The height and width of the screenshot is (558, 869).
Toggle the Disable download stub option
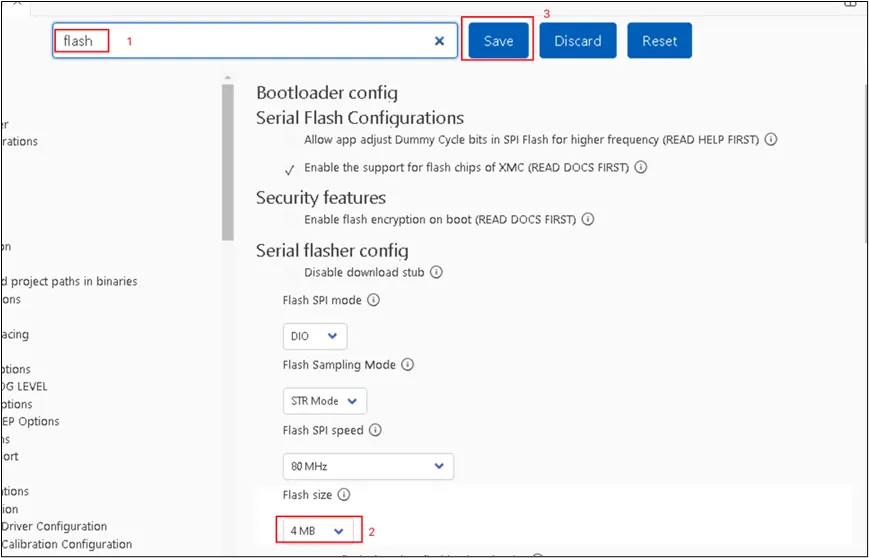point(290,272)
